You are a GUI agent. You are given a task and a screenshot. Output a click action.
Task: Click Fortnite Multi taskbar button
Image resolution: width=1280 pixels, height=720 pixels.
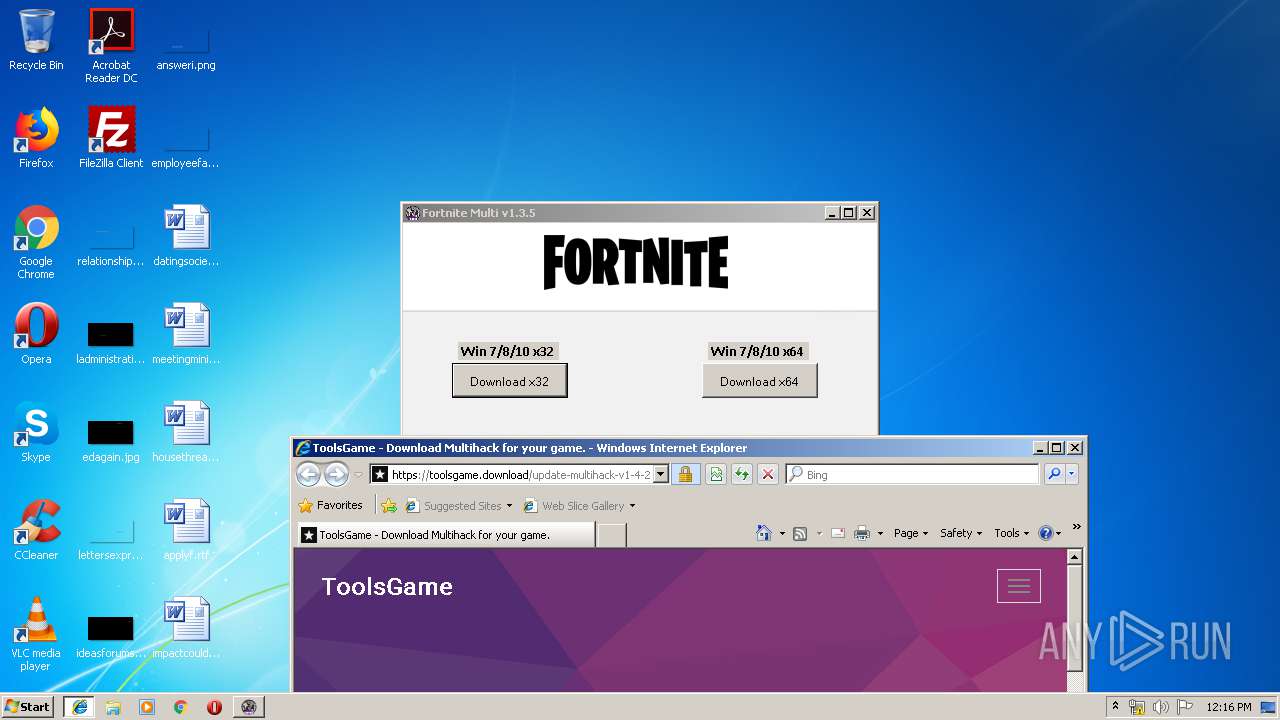click(x=249, y=707)
